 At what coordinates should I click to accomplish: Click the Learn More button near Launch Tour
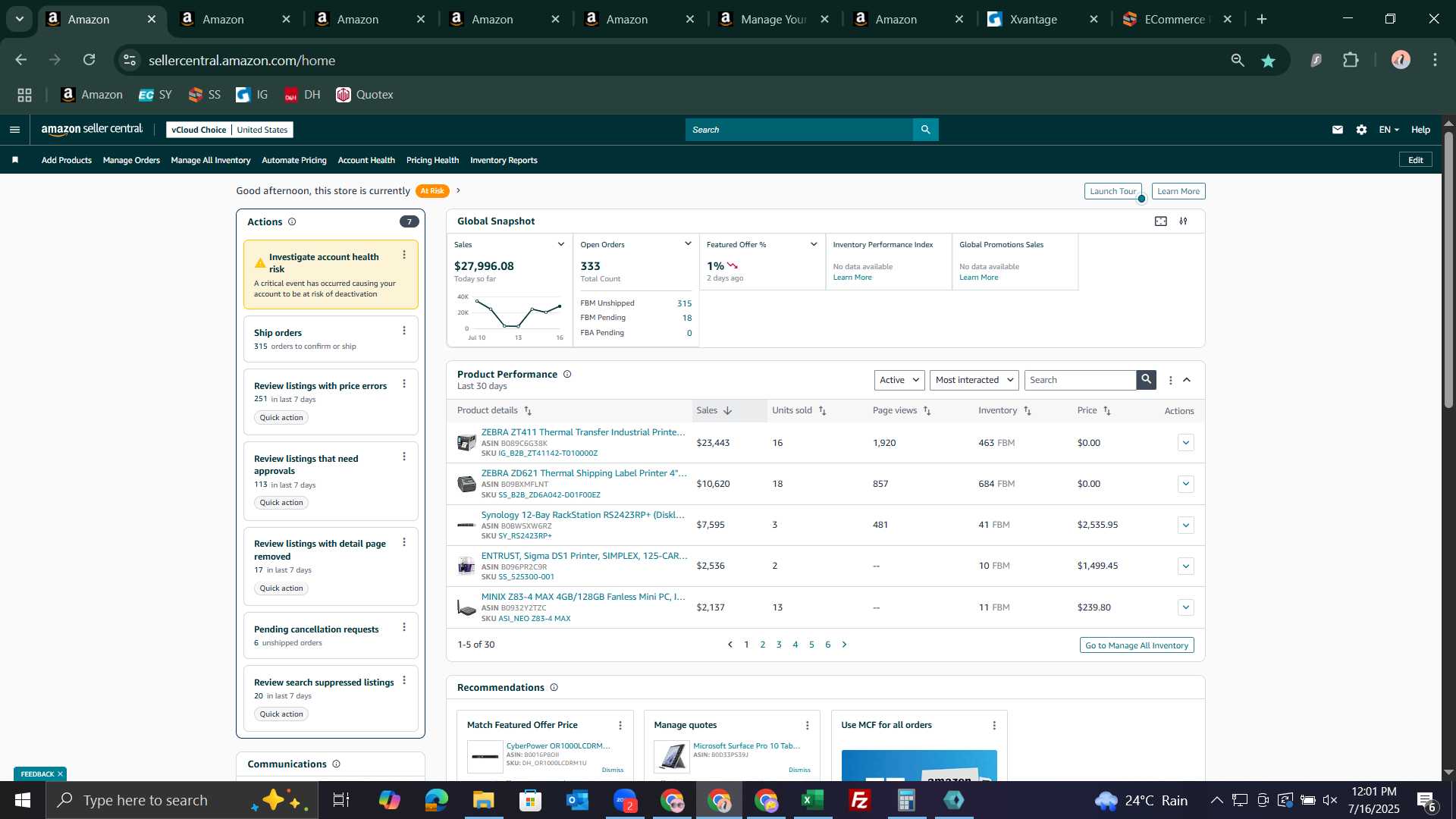tap(1178, 191)
